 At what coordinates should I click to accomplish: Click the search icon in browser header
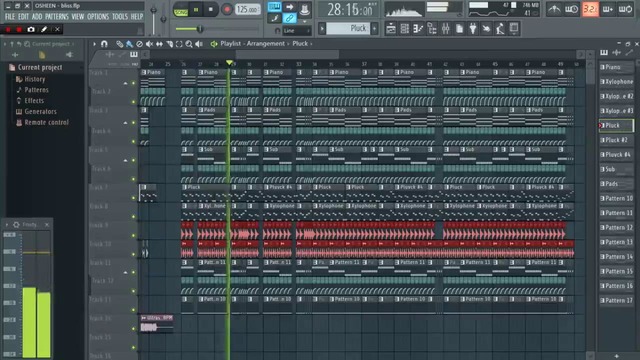click(27, 44)
